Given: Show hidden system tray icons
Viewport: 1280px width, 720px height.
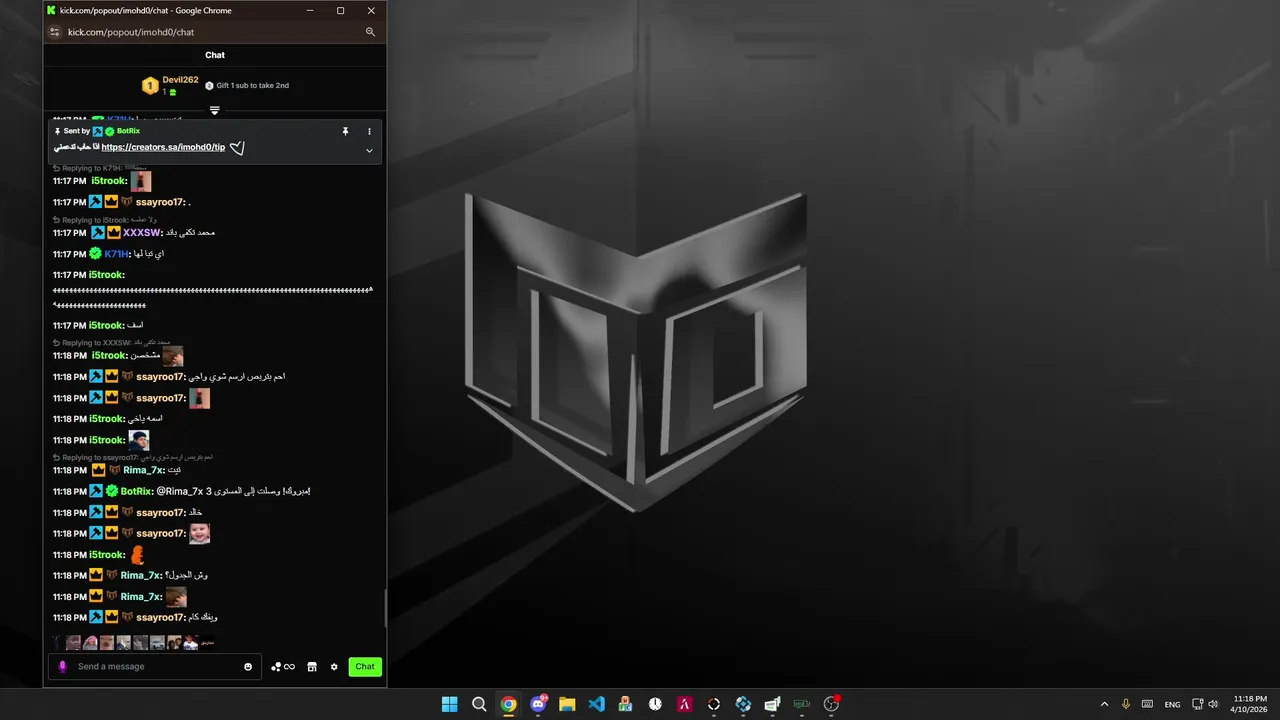Looking at the screenshot, I should point(1104,704).
